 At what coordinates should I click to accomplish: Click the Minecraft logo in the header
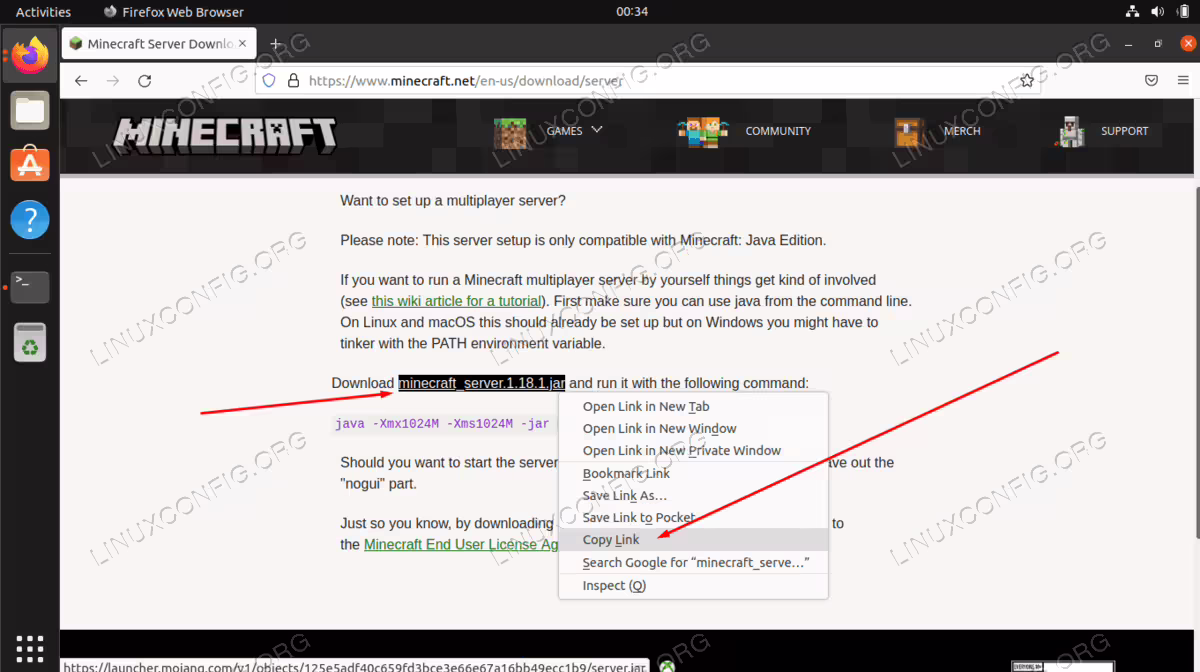[x=224, y=134]
